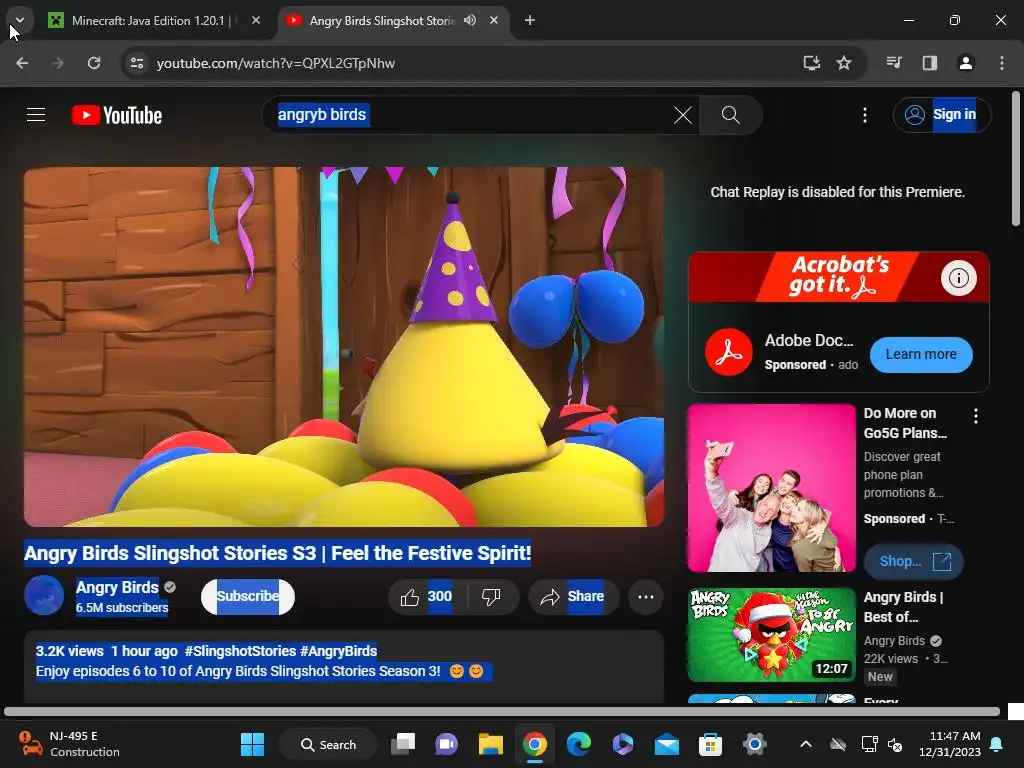Click the 'Angry Birds | Best of...' title
The height and width of the screenshot is (768, 1024).
pos(903,607)
